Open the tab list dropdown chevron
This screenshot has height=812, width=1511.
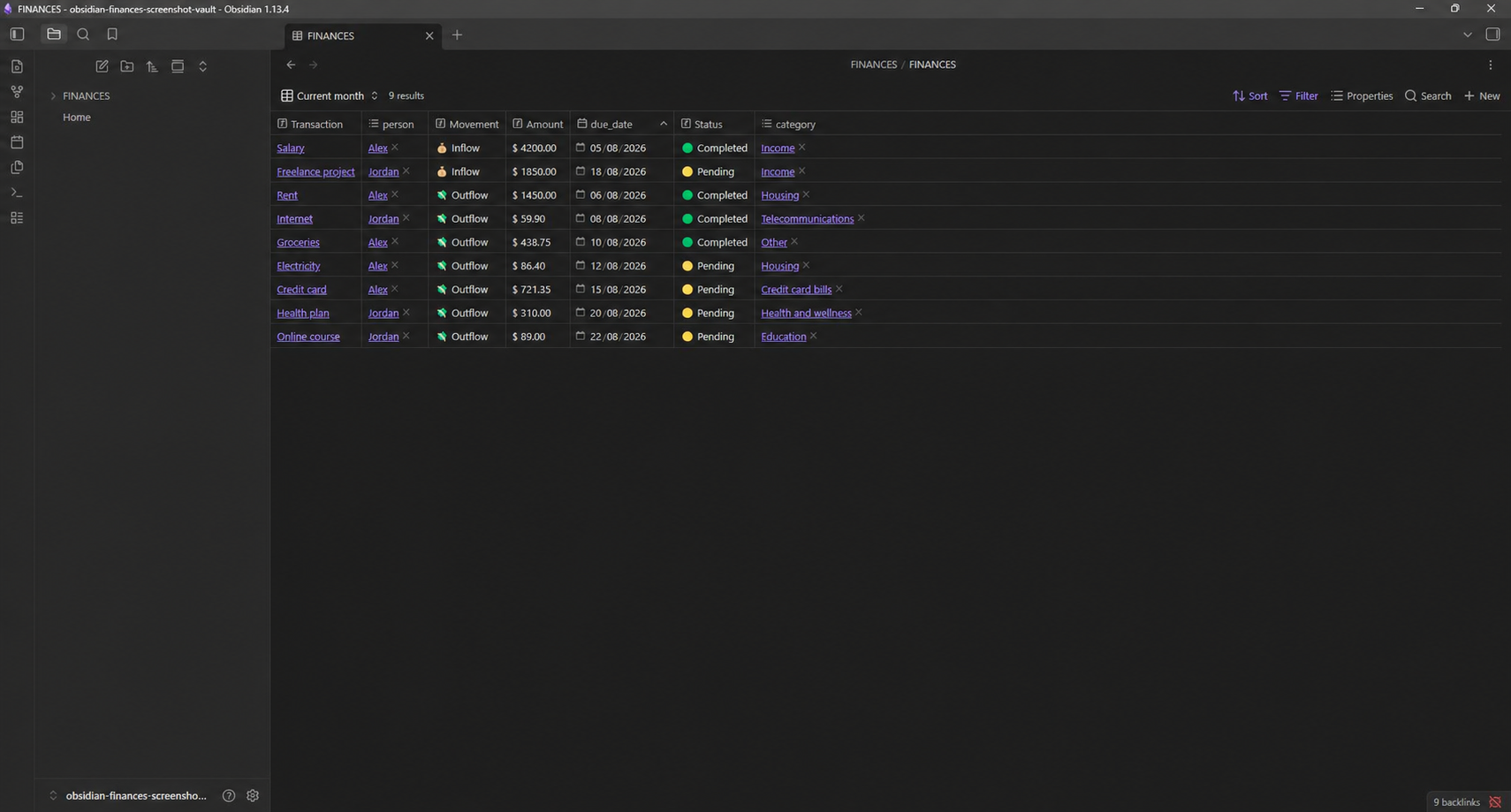coord(1467,34)
